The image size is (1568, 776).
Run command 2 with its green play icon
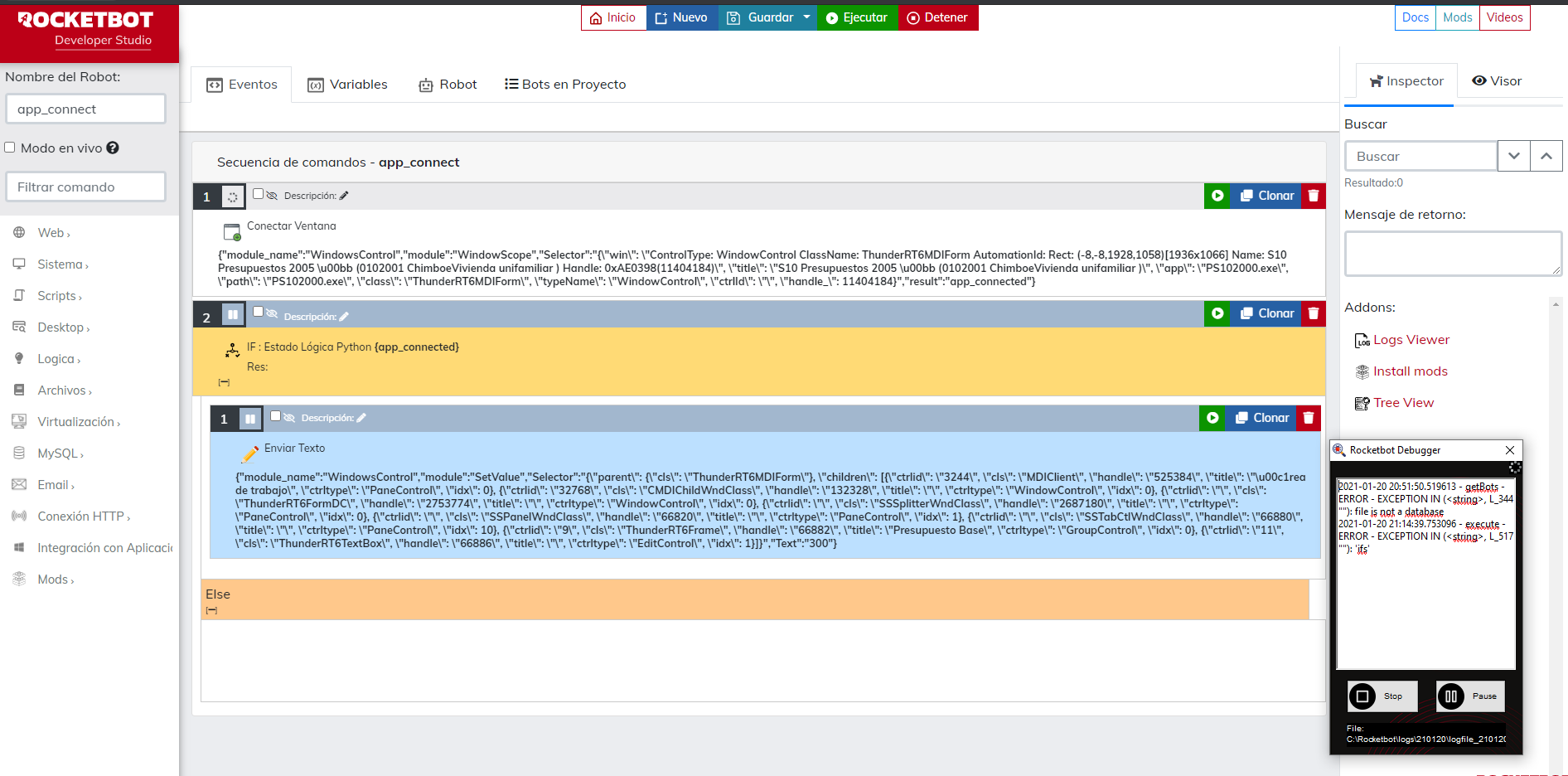point(1217,313)
